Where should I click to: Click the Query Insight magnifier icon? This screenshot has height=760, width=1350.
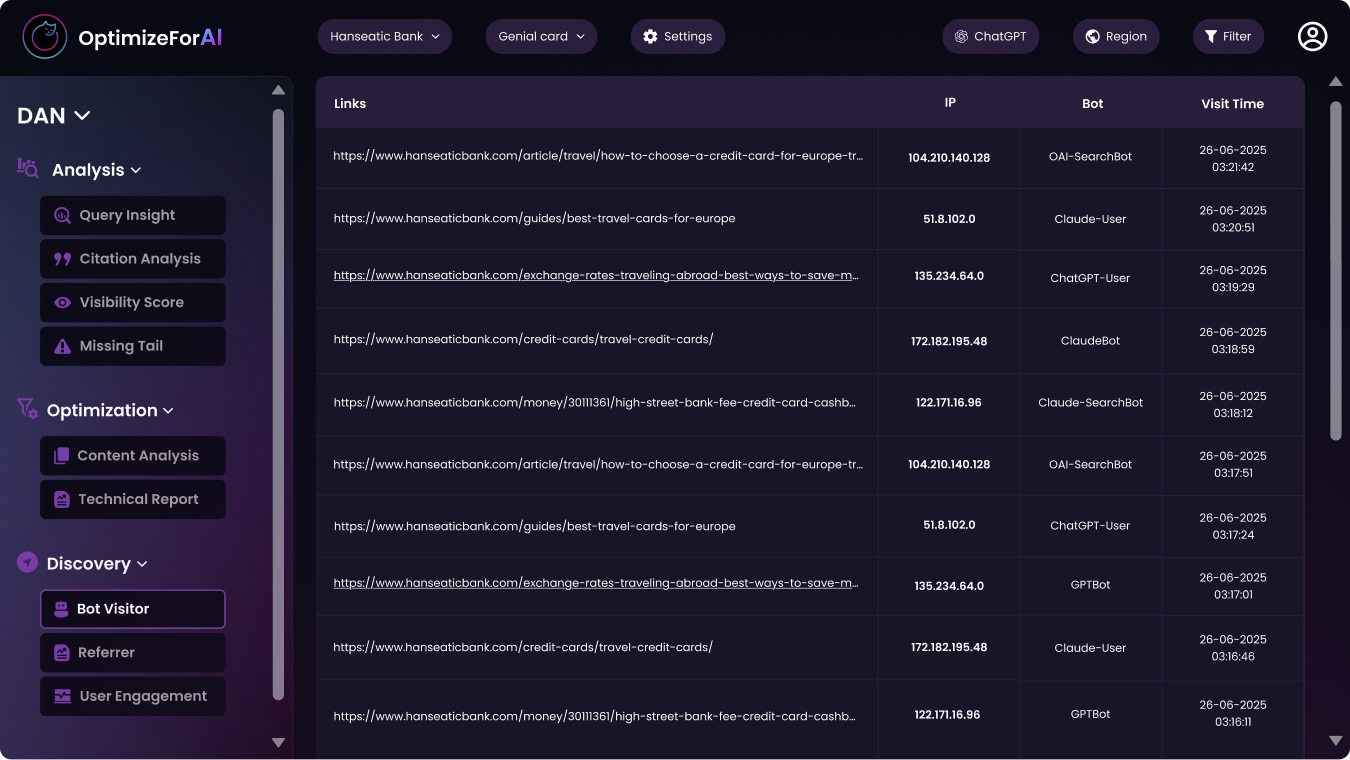62,215
